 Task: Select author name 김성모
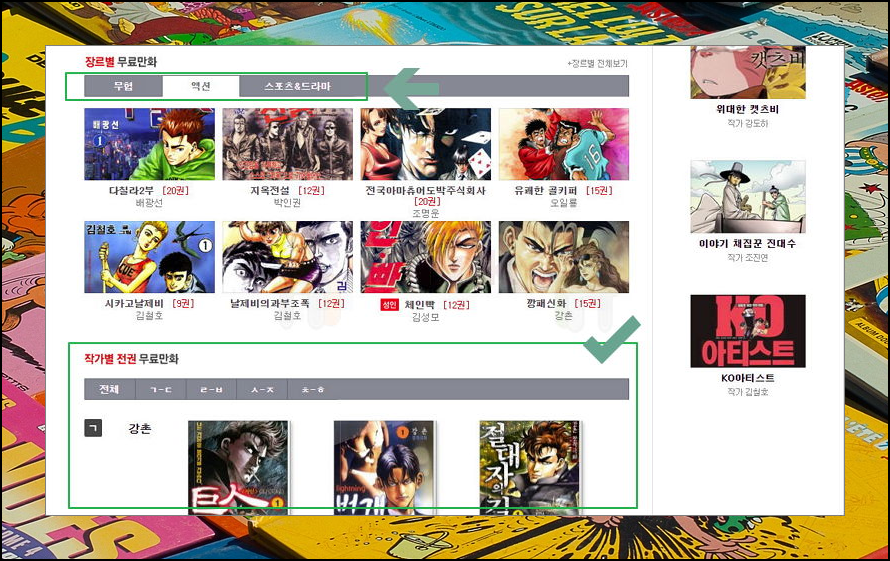click(426, 317)
